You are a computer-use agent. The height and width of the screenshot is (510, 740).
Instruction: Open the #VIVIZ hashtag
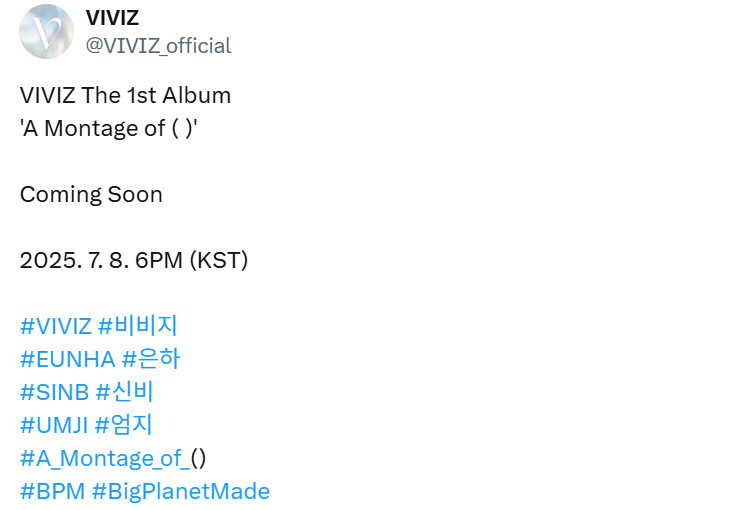56,326
